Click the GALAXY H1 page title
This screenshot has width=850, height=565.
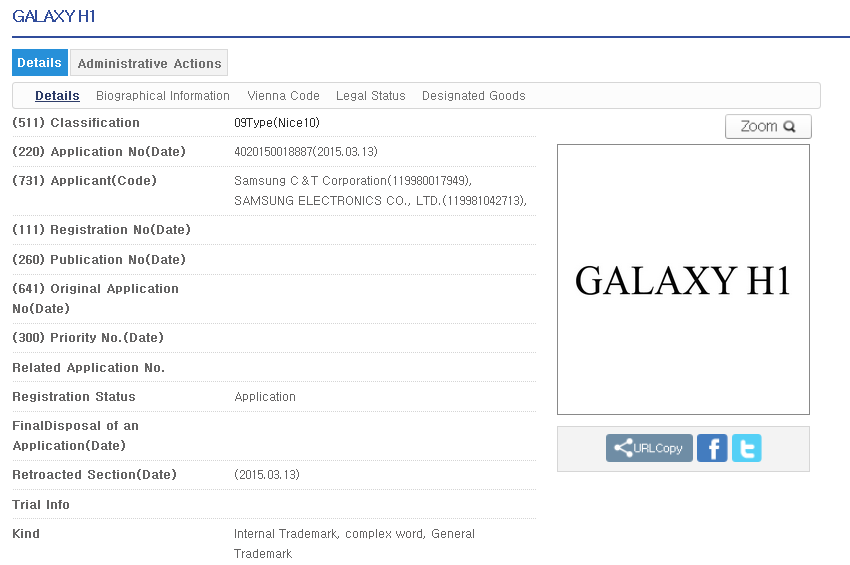pos(54,16)
